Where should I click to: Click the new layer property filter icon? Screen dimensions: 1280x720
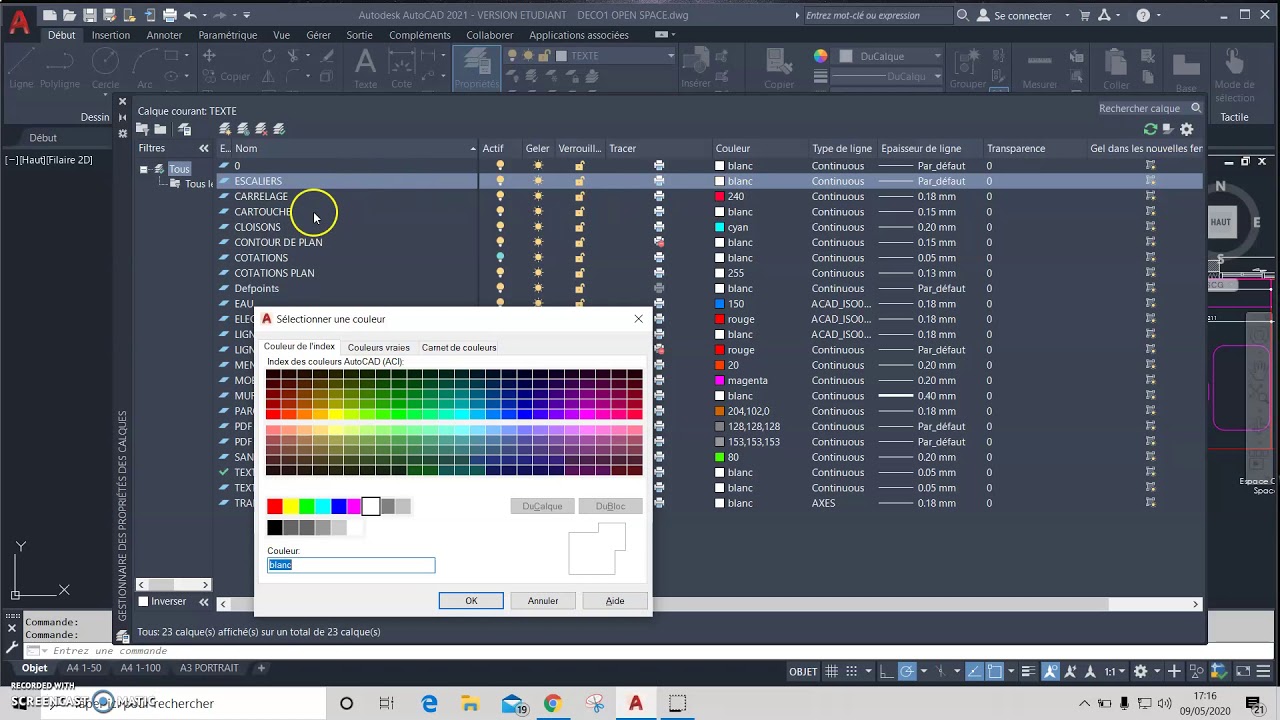click(x=143, y=129)
